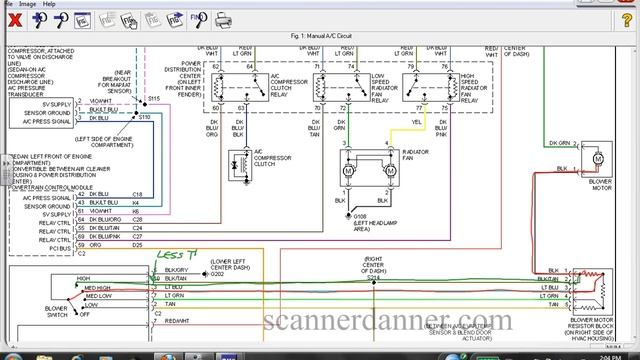Image resolution: width=640 pixels, height=360 pixels.
Task: Zoom out with the minus magnifier icon
Action: click(61, 20)
